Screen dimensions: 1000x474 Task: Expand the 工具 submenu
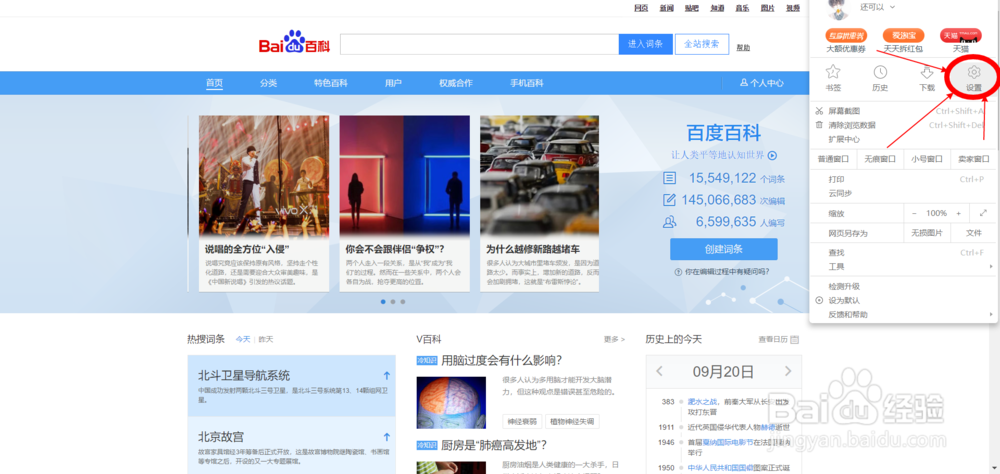coord(990,267)
